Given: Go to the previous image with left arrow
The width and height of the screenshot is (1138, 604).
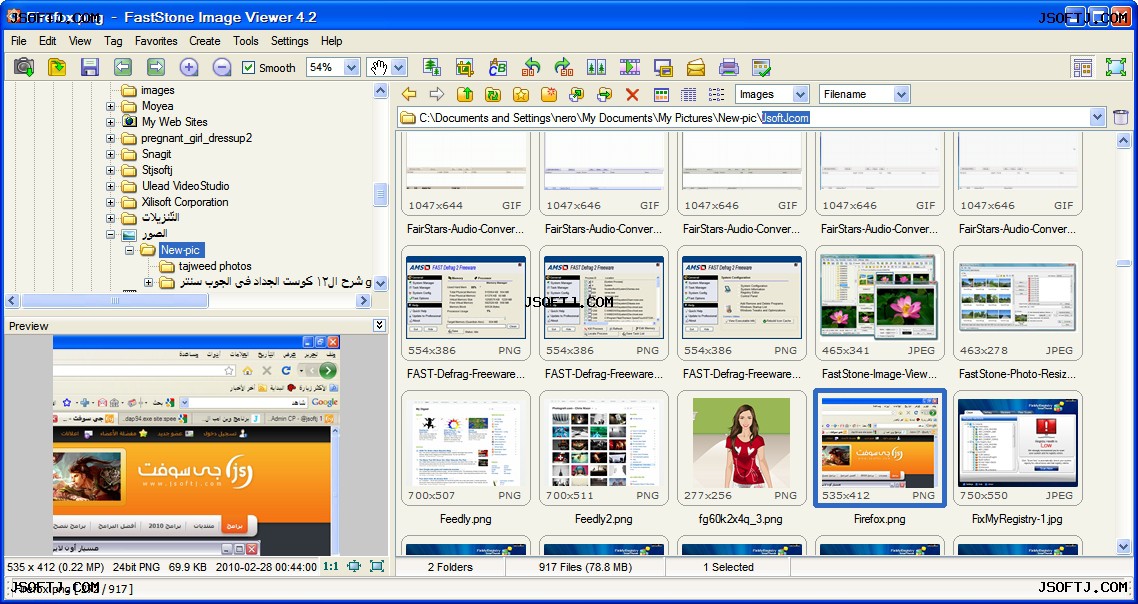Looking at the screenshot, I should pyautogui.click(x=123, y=68).
